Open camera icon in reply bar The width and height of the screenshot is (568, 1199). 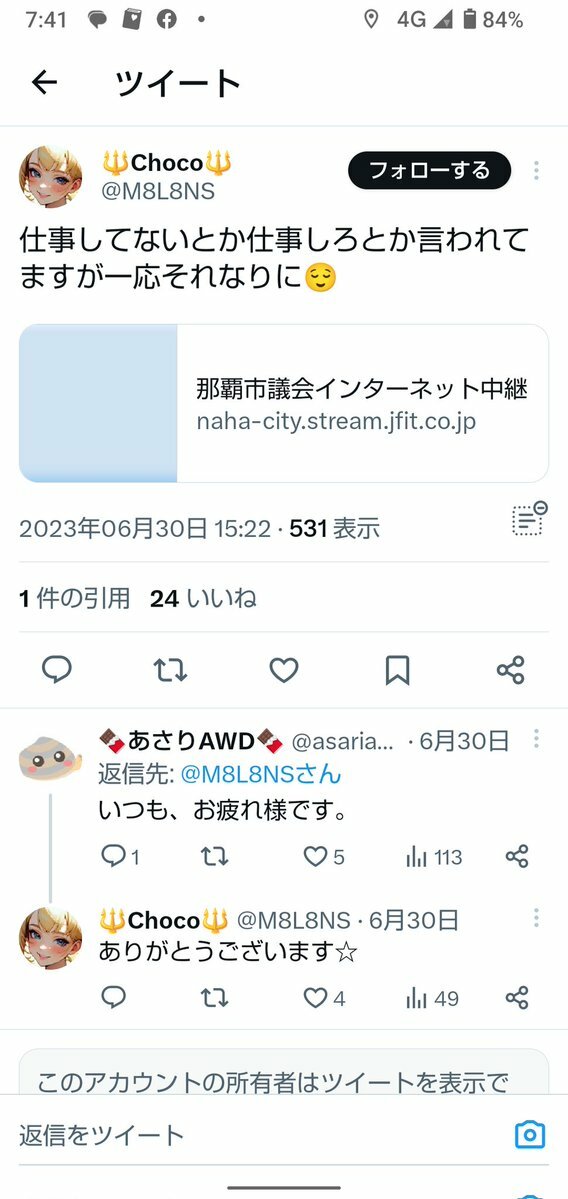coord(530,1134)
